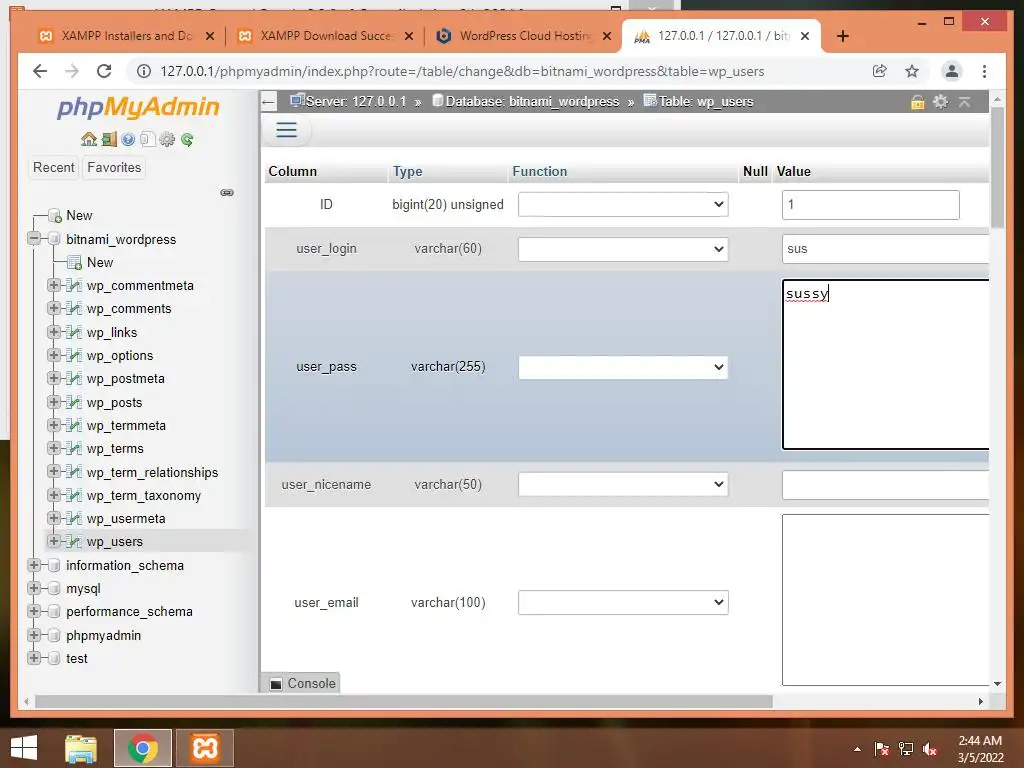This screenshot has width=1024, height=768.
Task: Click the bitnami_wordpress database icon
Action: coord(54,239)
